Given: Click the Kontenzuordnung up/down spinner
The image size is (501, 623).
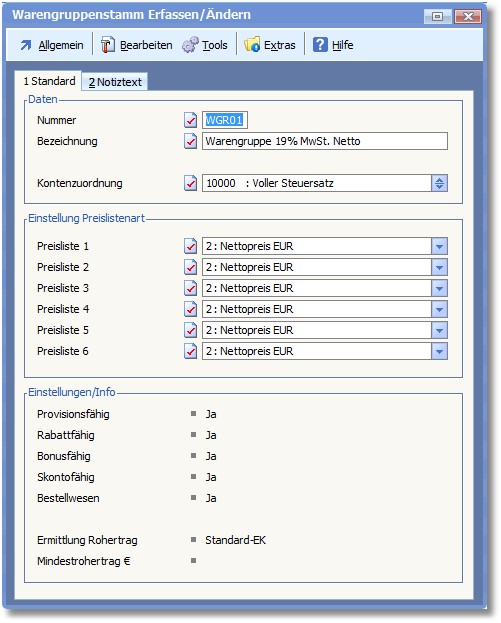Looking at the screenshot, I should tap(439, 183).
